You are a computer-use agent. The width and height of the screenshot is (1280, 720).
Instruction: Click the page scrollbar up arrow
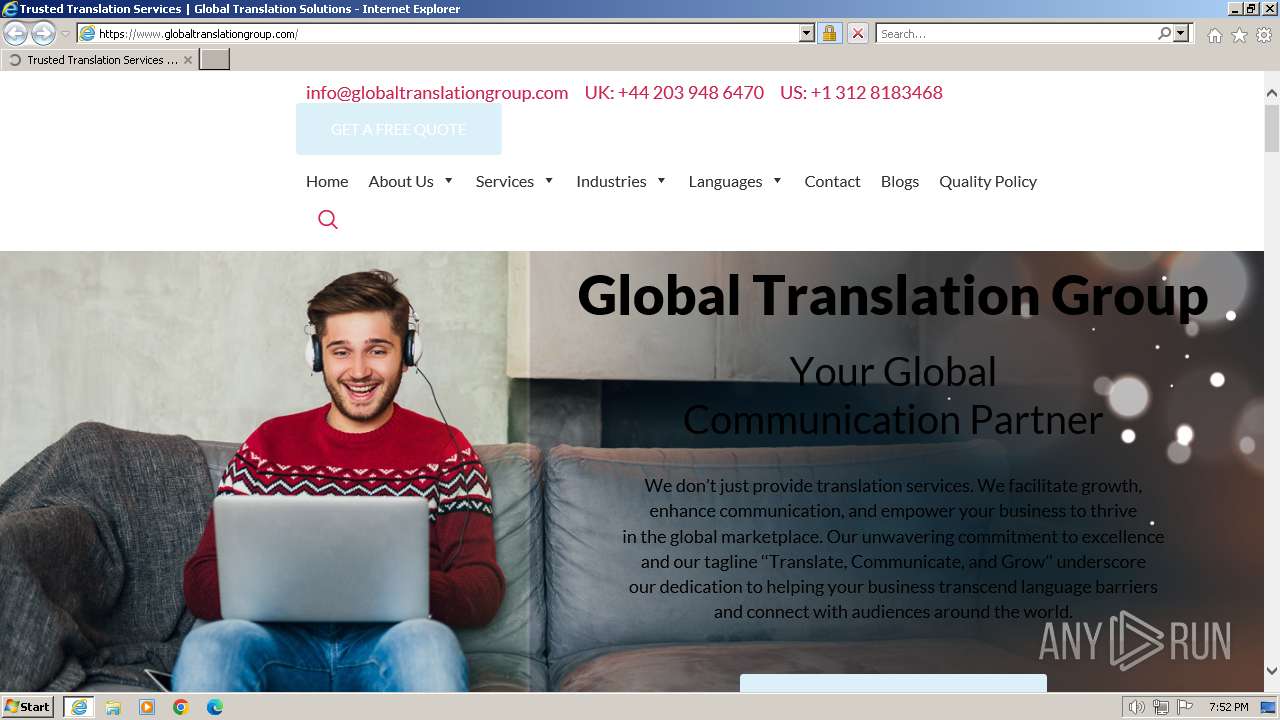pyautogui.click(x=1272, y=93)
